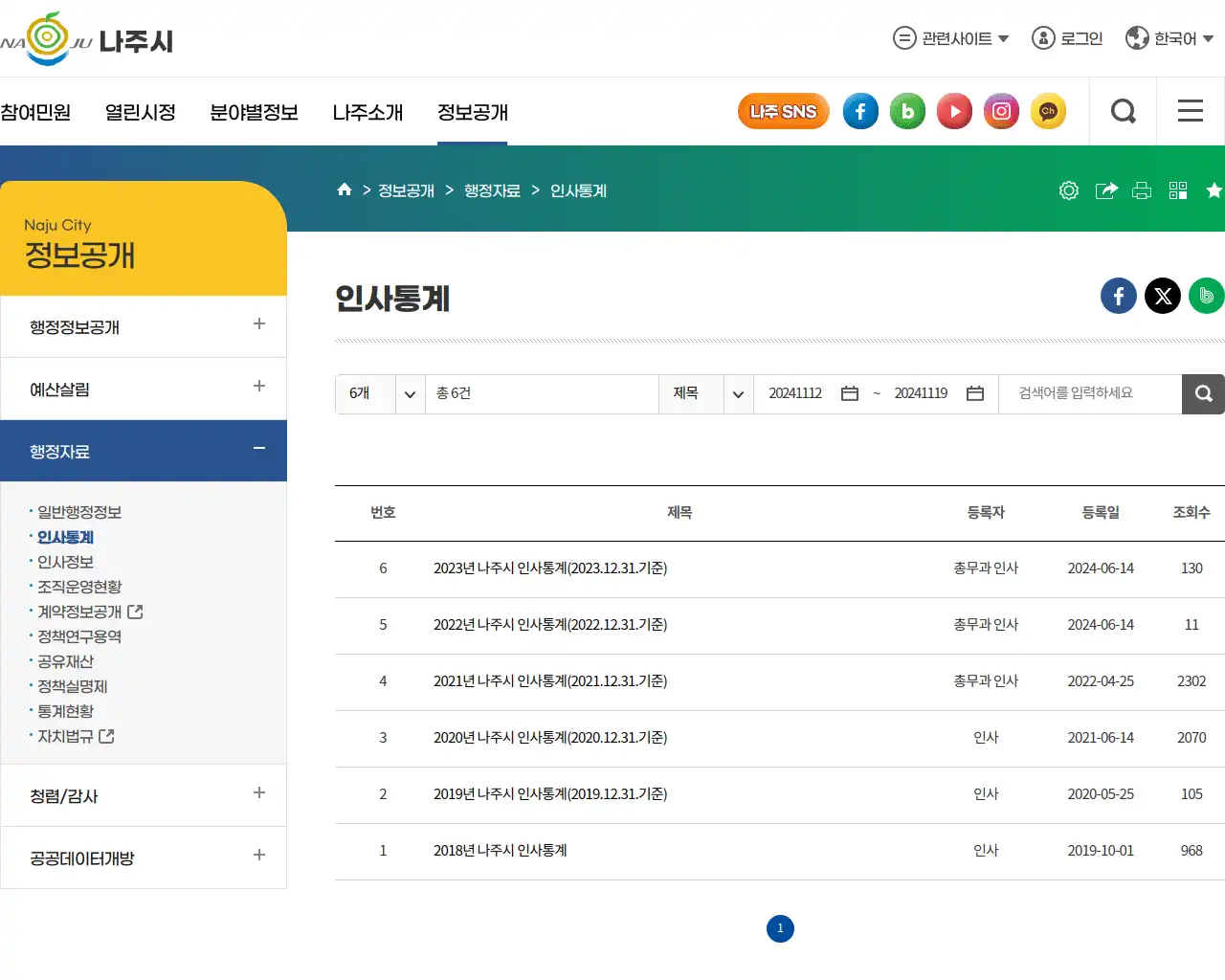Image resolution: width=1225 pixels, height=980 pixels.
Task: Share page on Naver Band
Action: pos(1206,296)
